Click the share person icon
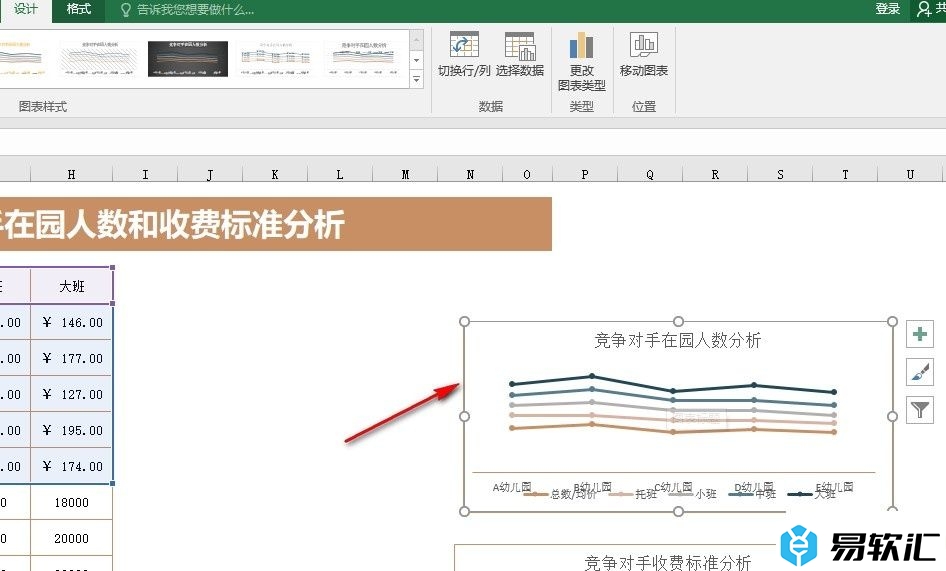The image size is (946, 571). 924,9
